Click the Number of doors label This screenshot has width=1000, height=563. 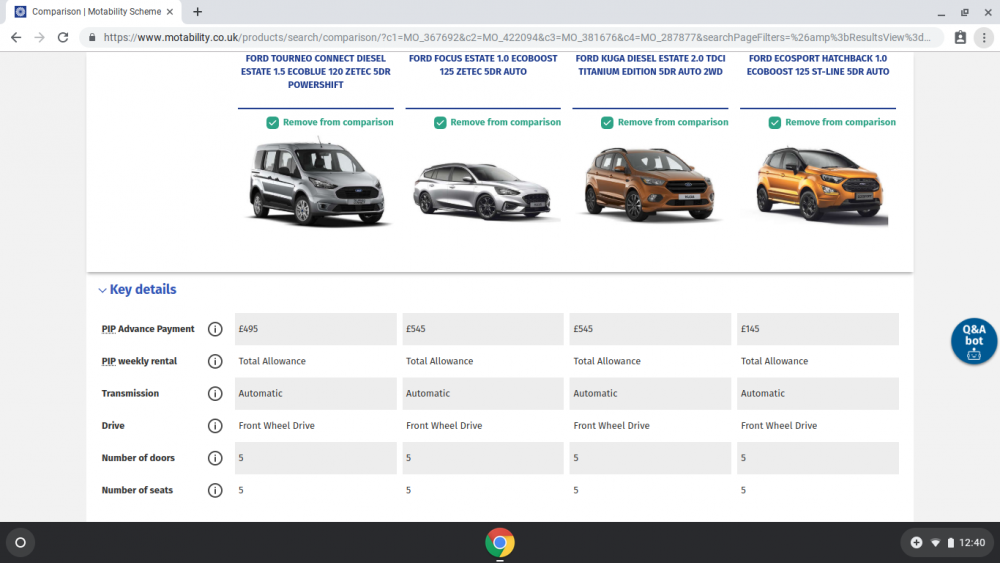point(138,458)
